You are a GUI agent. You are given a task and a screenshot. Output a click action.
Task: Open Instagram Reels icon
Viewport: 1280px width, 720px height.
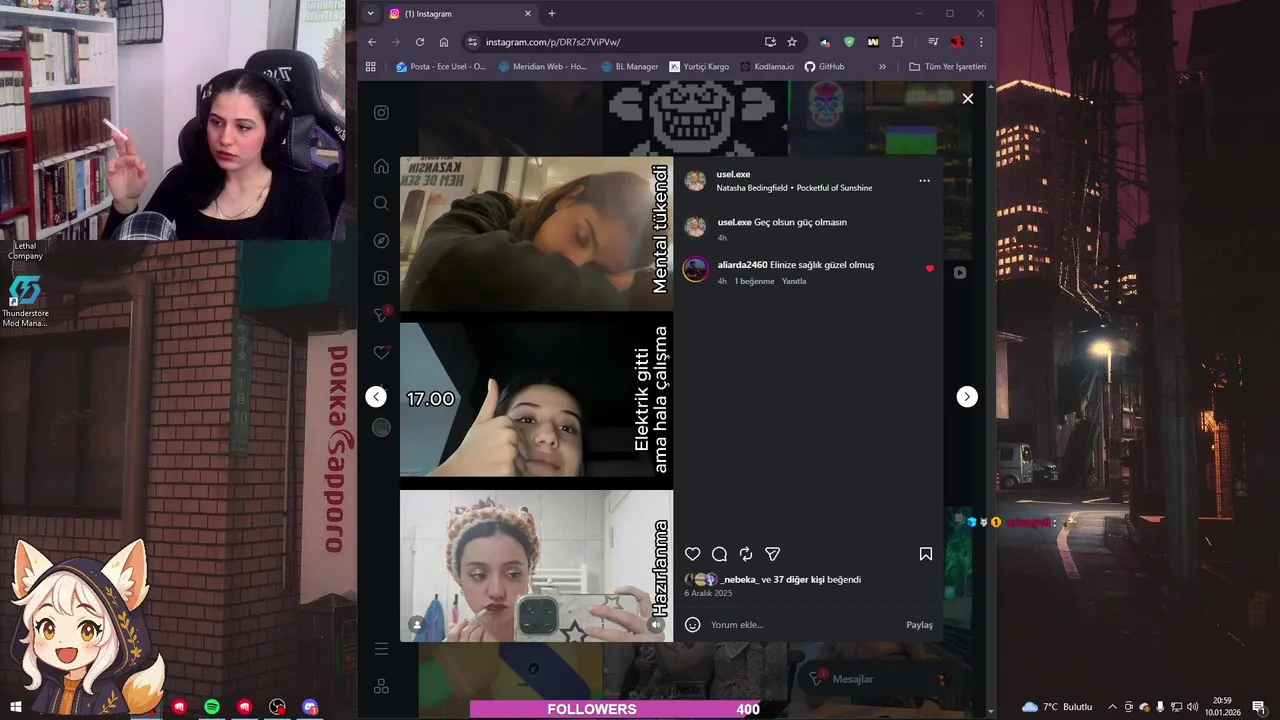coord(381,278)
